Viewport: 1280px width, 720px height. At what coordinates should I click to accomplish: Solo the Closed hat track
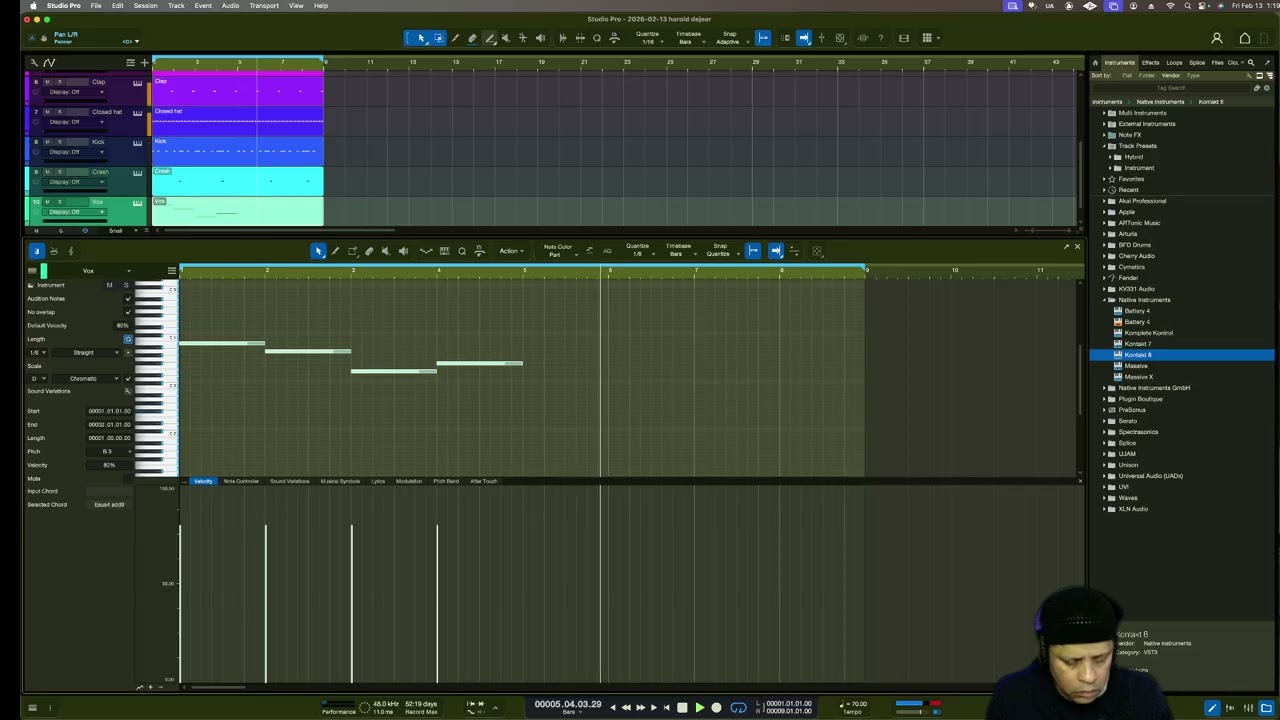tap(59, 112)
